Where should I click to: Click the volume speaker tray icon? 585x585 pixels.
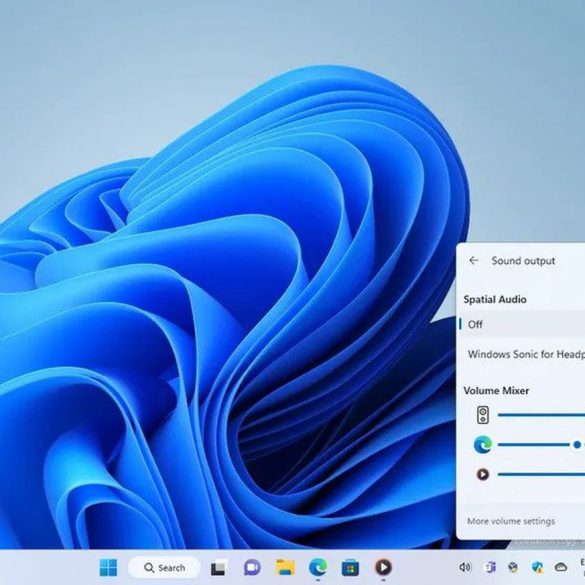pyautogui.click(x=465, y=567)
